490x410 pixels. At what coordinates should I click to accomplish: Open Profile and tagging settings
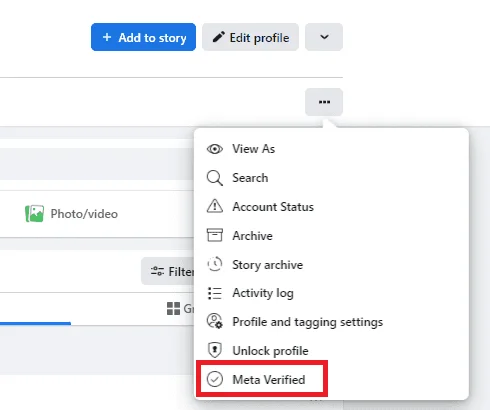[x=331, y=322]
